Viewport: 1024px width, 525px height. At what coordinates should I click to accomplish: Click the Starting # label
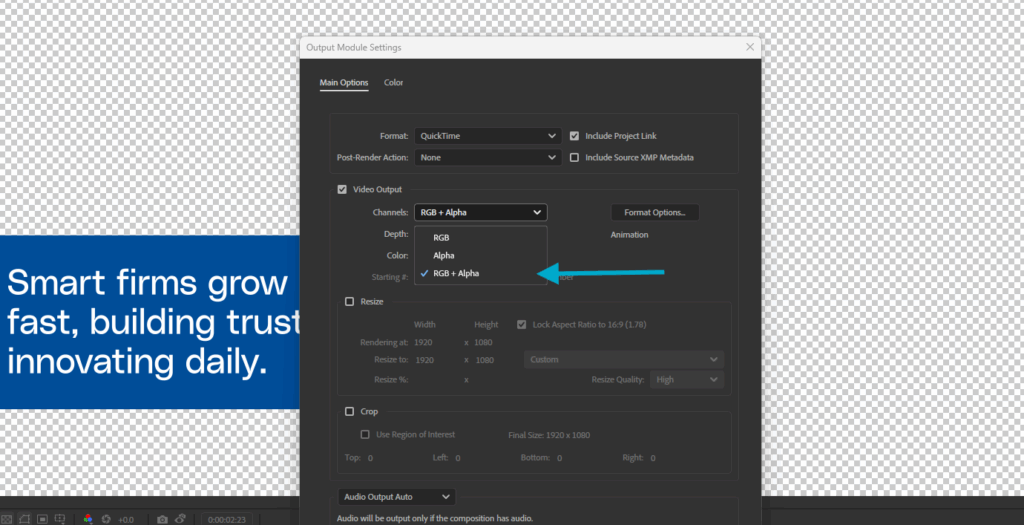(390, 278)
